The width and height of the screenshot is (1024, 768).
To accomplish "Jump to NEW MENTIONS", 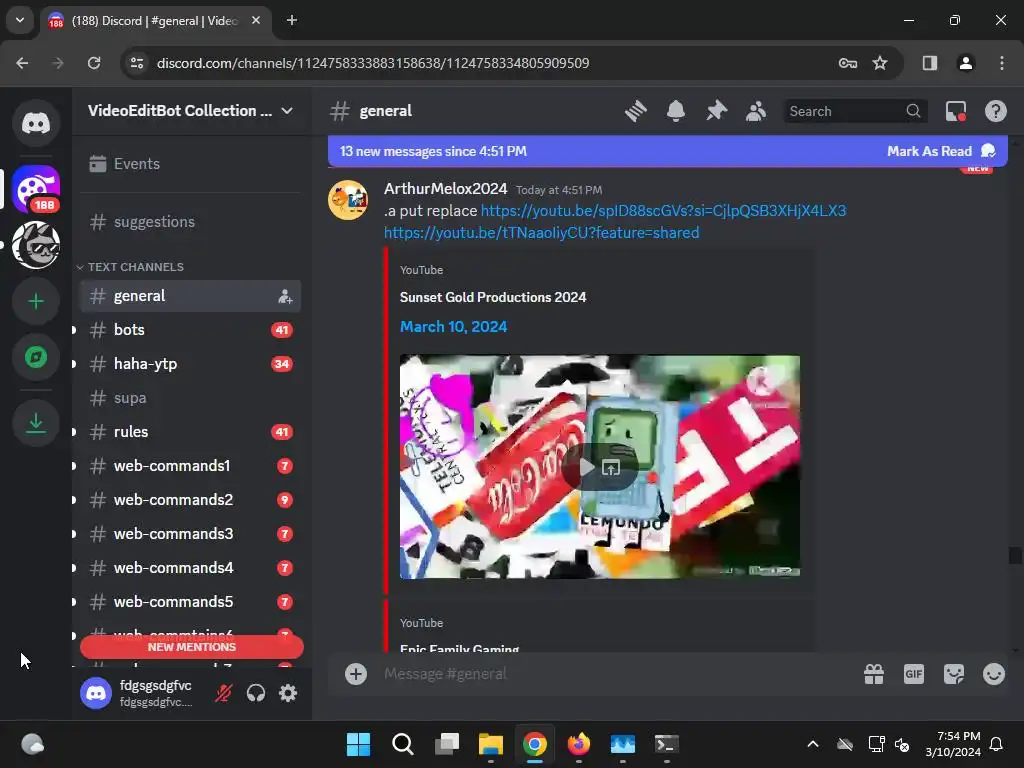I will (191, 647).
